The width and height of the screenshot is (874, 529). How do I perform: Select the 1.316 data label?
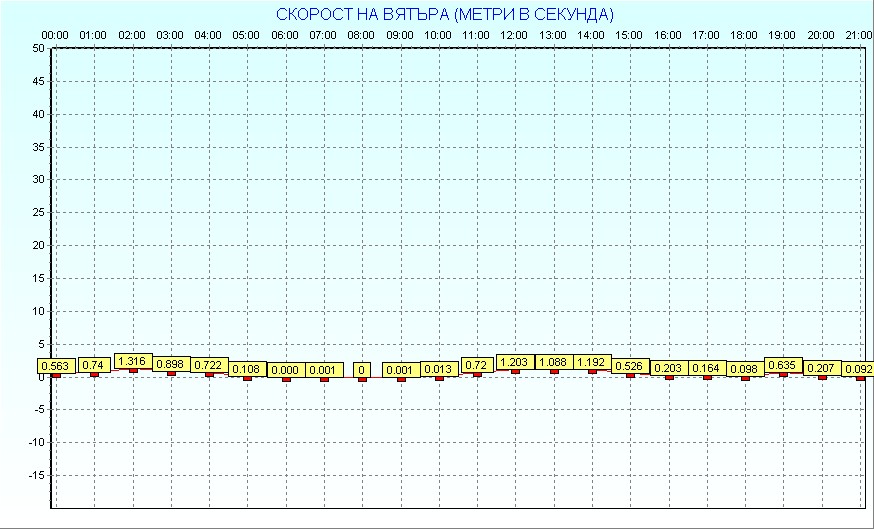click(x=132, y=361)
